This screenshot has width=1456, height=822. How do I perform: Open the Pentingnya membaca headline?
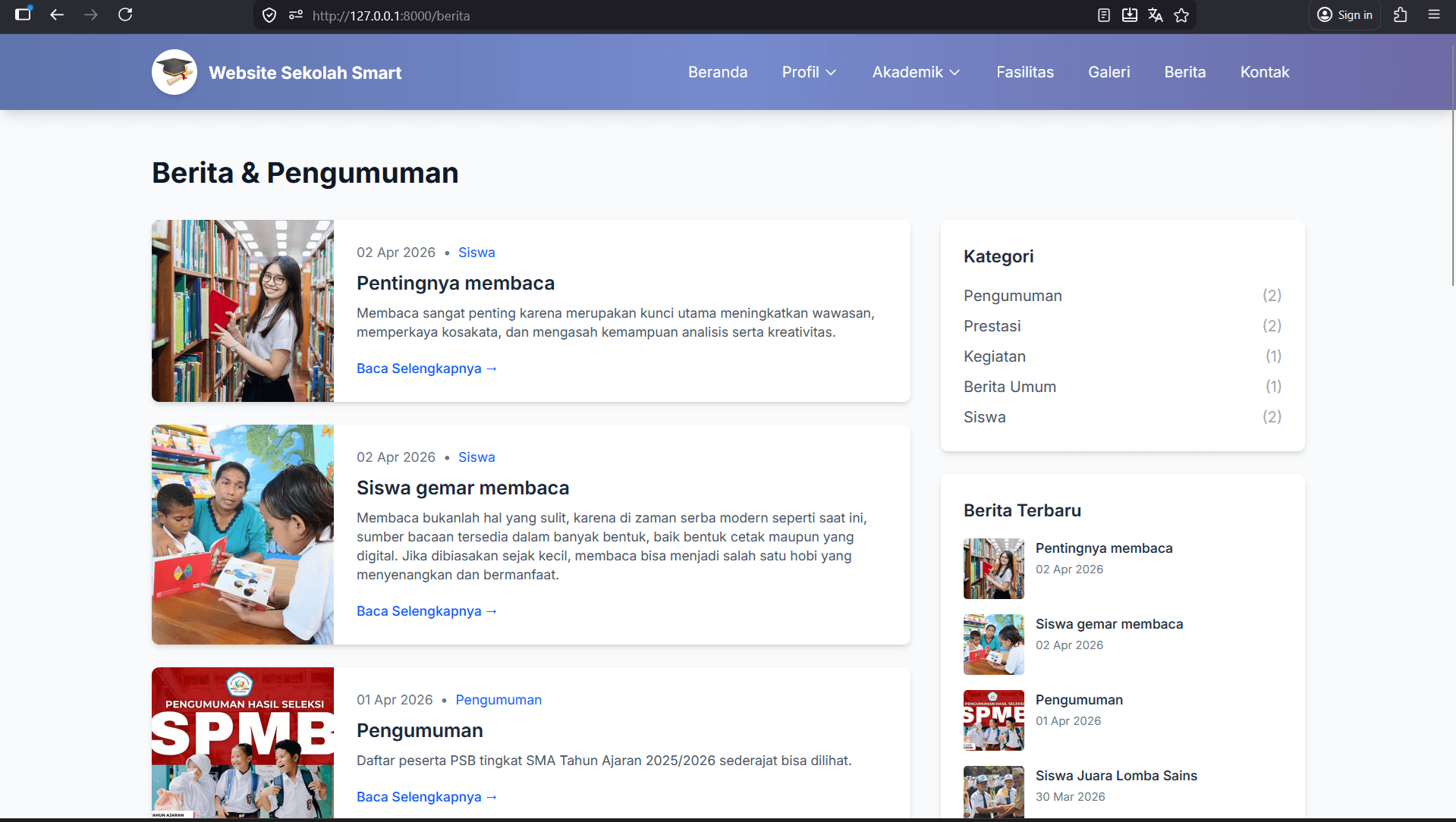coord(455,283)
